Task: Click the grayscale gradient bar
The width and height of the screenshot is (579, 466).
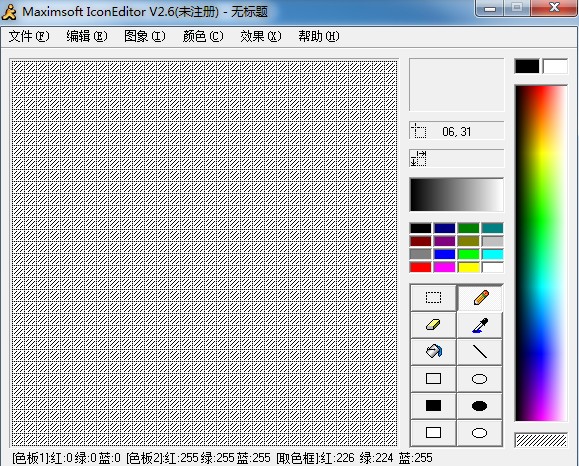Action: (456, 195)
